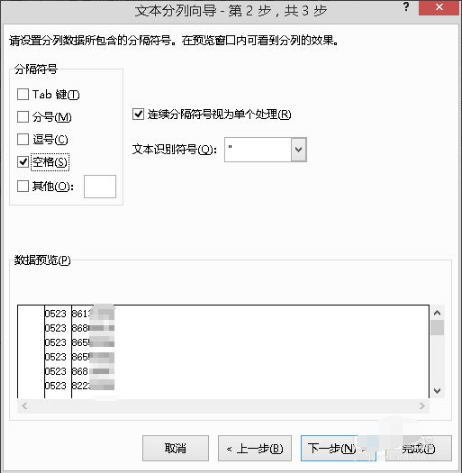This screenshot has height=473, width=462.
Task: Open the 文本识别符号 dropdown arrow
Action: click(299, 149)
